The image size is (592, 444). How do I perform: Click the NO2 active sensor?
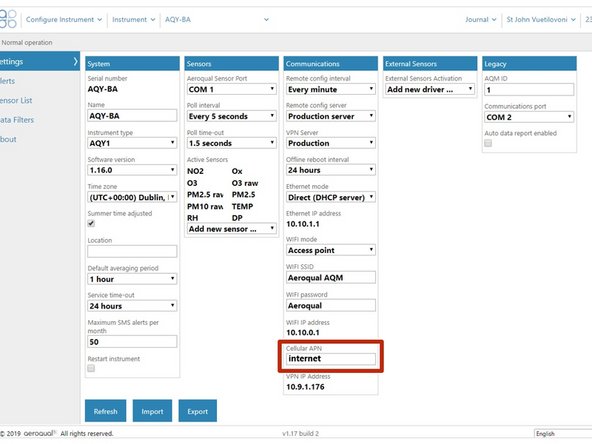[x=196, y=171]
